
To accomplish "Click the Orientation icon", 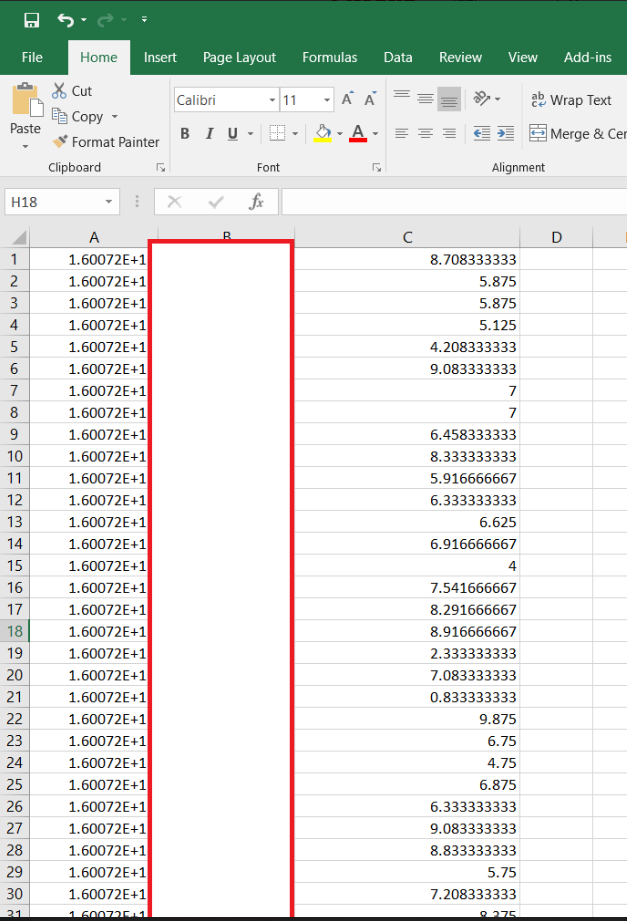I will [482, 99].
